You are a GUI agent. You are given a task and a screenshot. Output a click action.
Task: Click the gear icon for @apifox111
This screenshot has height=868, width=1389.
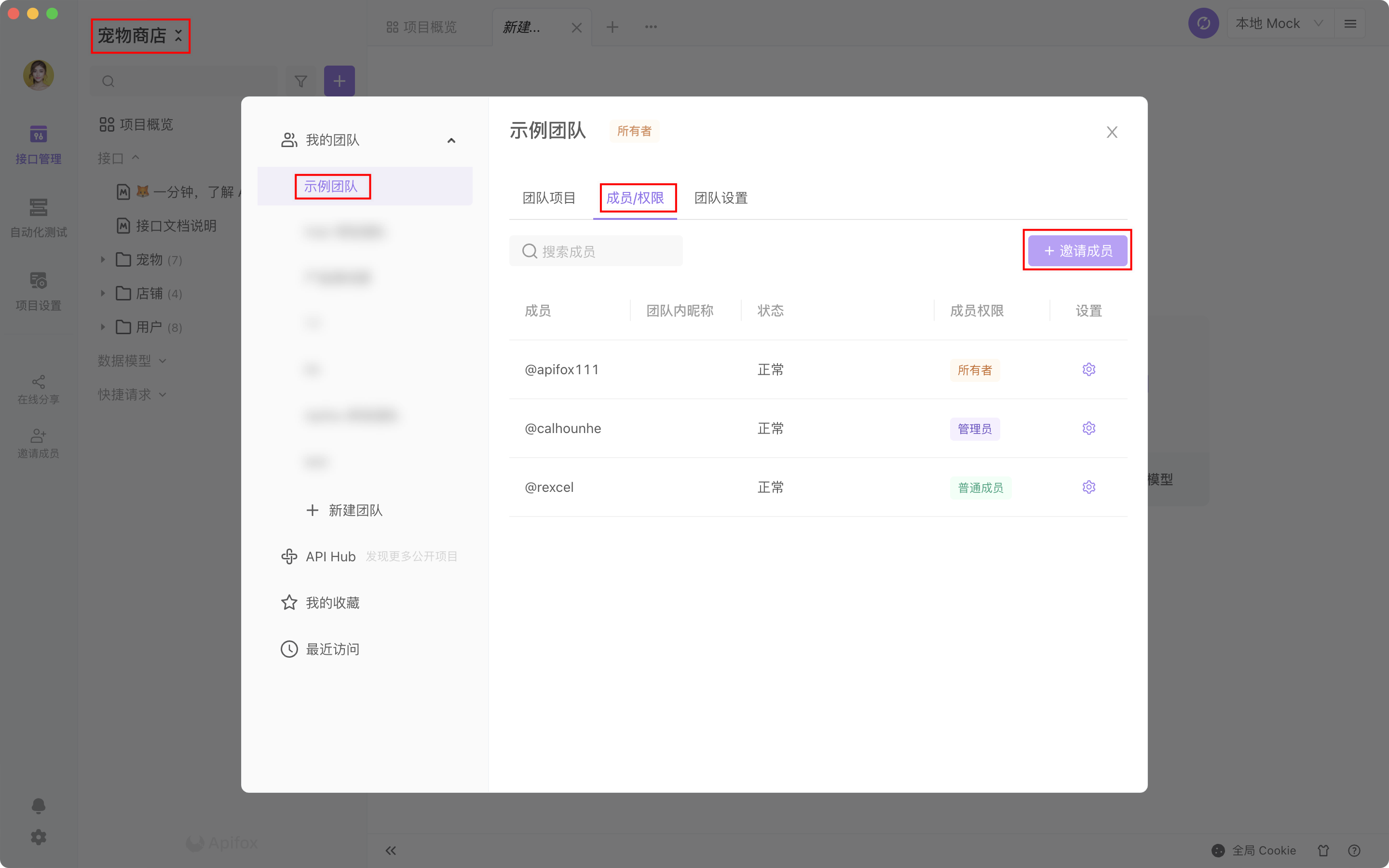point(1088,369)
